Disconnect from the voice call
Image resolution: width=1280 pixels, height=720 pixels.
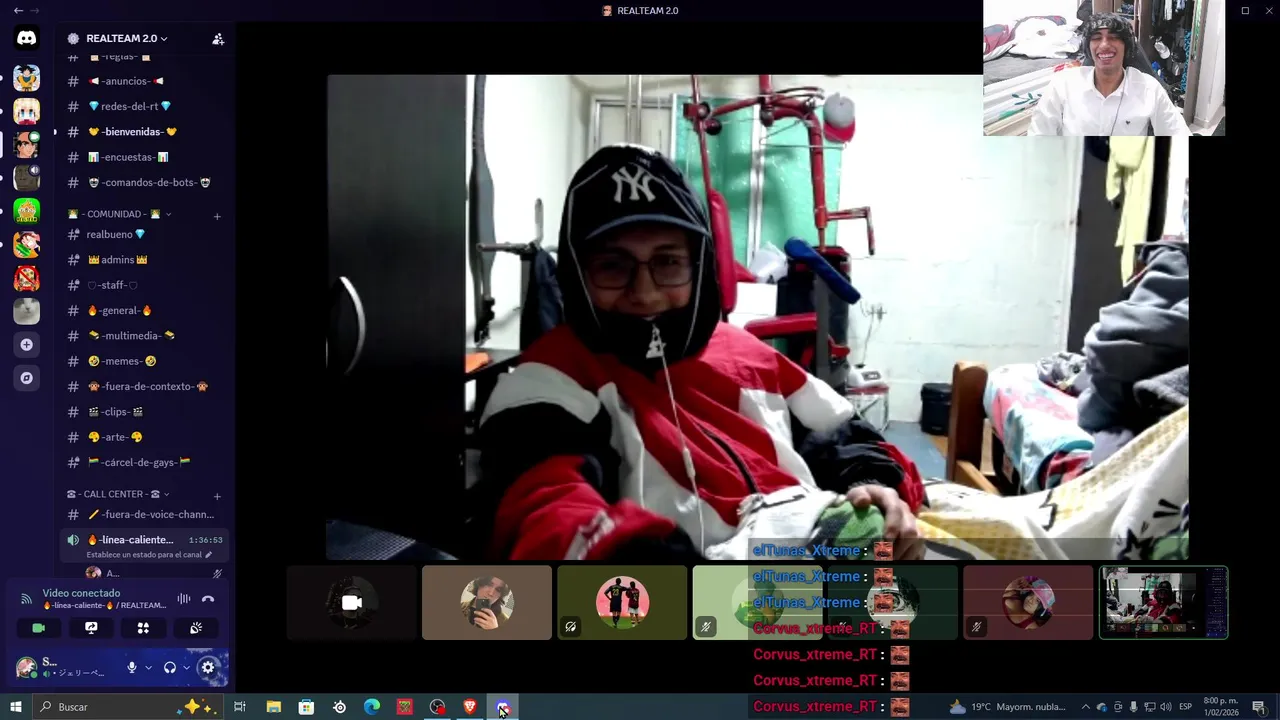(x=208, y=599)
